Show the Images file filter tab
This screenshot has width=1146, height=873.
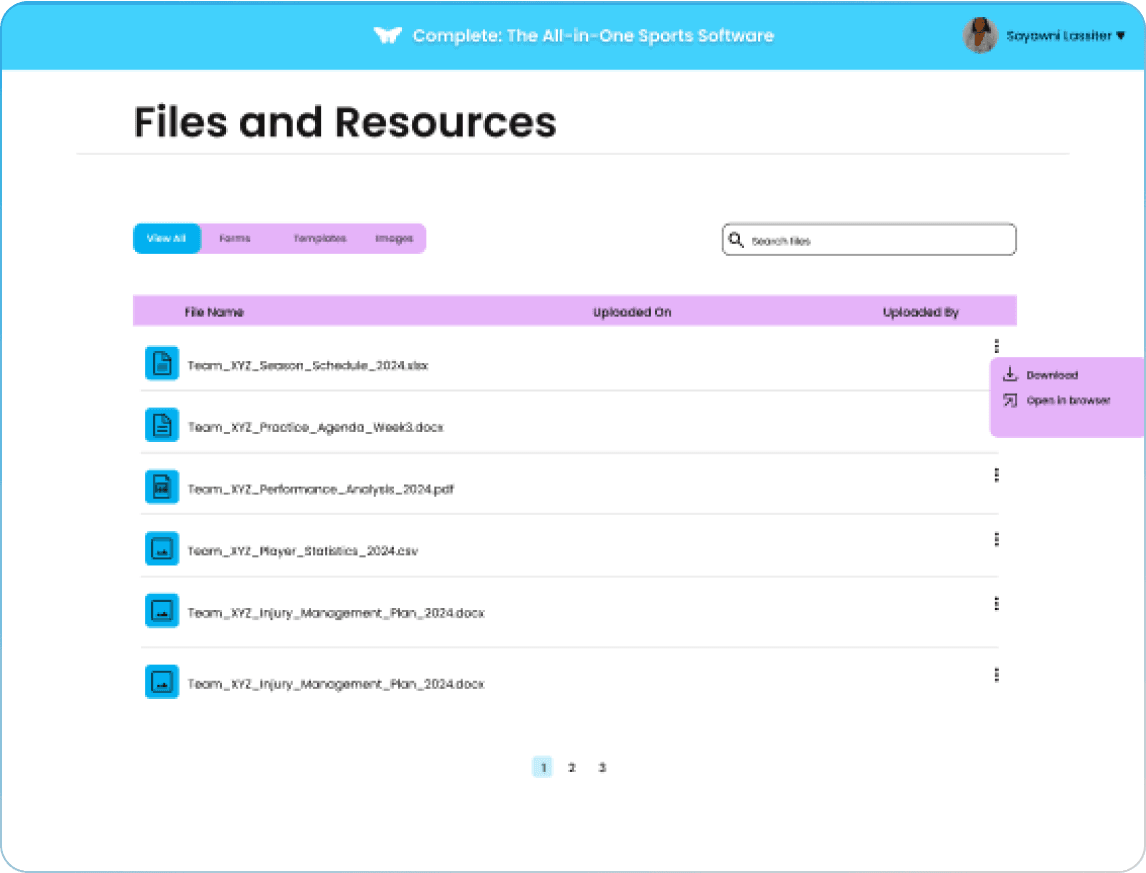394,239
